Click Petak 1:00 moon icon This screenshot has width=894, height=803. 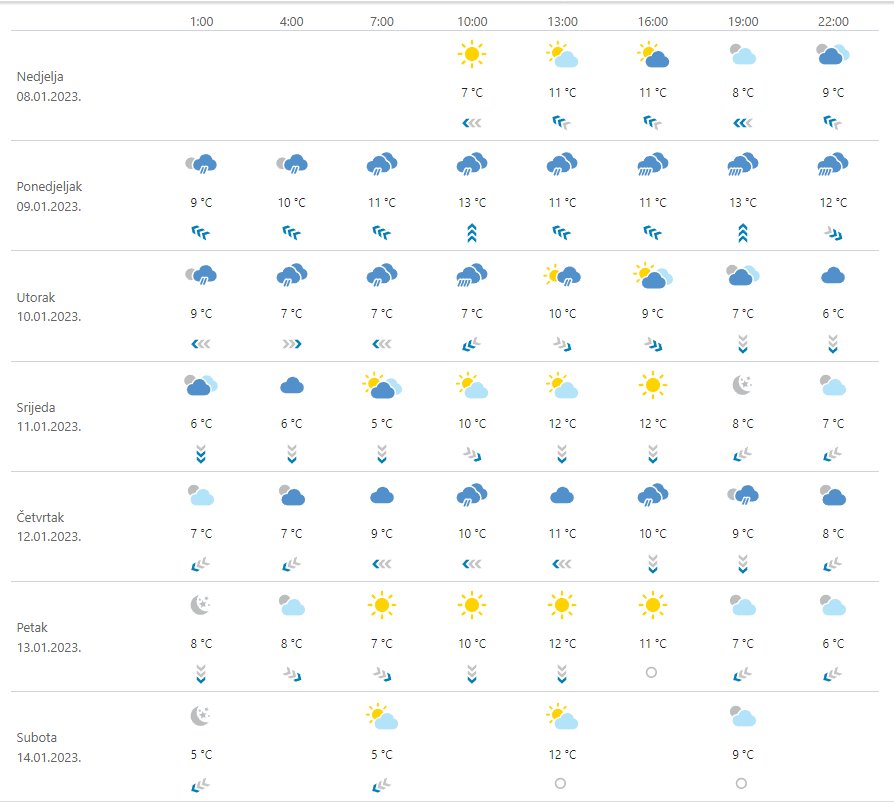click(201, 604)
